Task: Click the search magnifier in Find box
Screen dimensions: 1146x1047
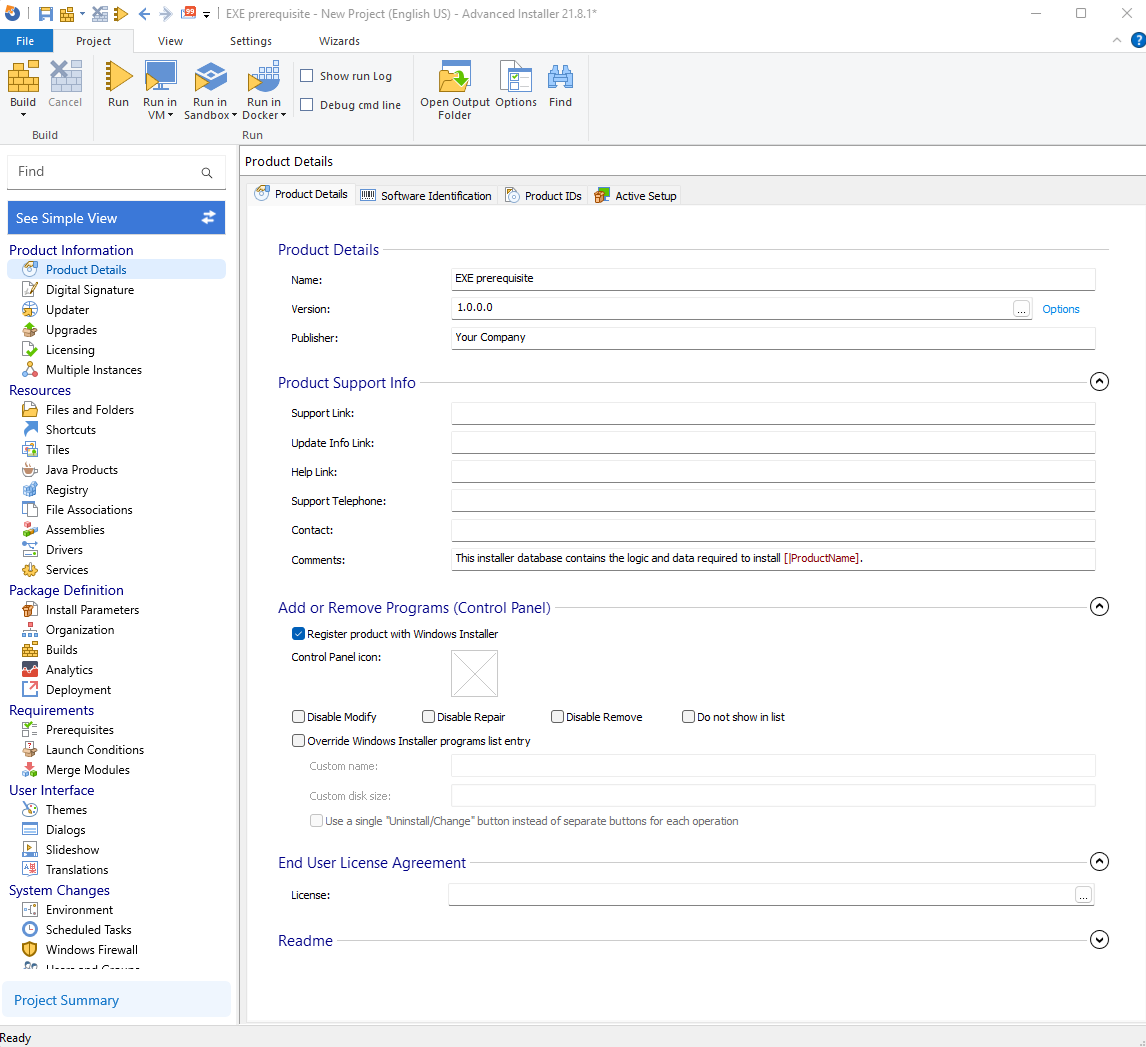Action: click(207, 172)
